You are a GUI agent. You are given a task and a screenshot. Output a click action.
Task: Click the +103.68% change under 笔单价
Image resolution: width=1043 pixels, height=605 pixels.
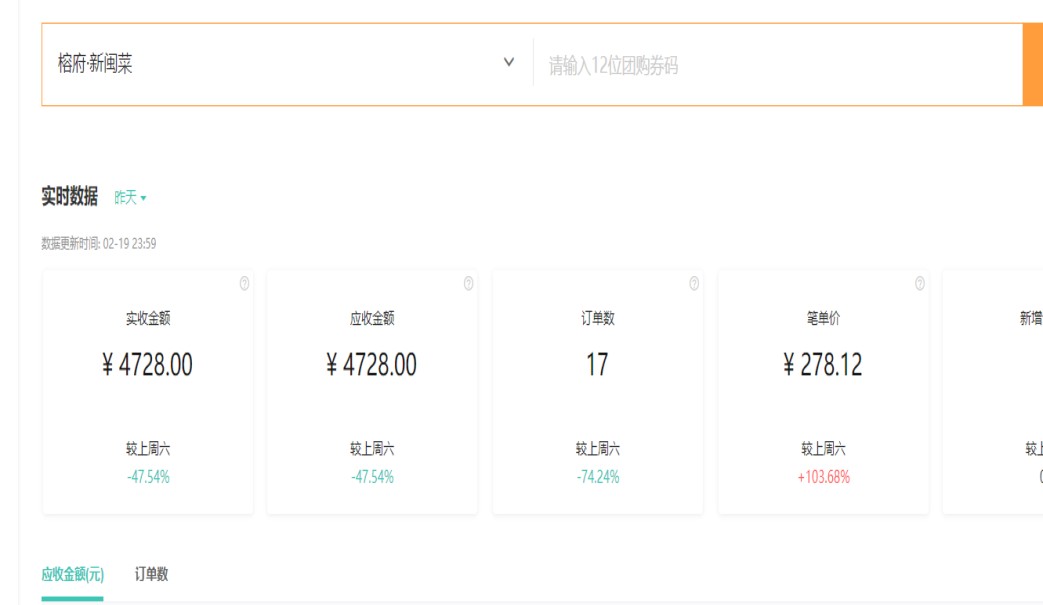pos(823,477)
